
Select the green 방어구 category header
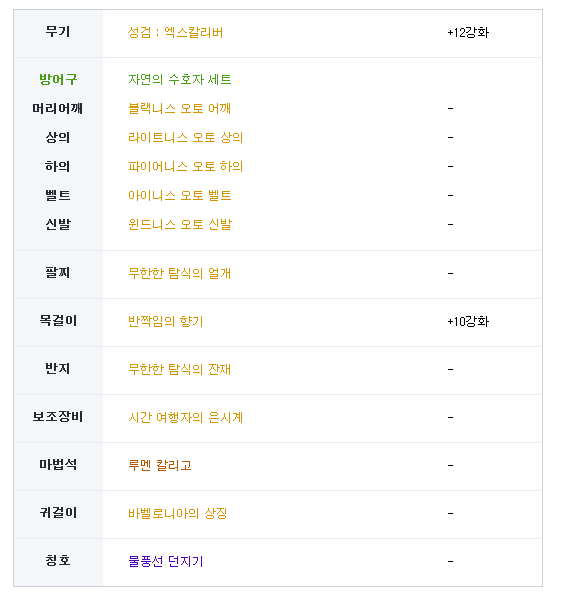tap(58, 80)
